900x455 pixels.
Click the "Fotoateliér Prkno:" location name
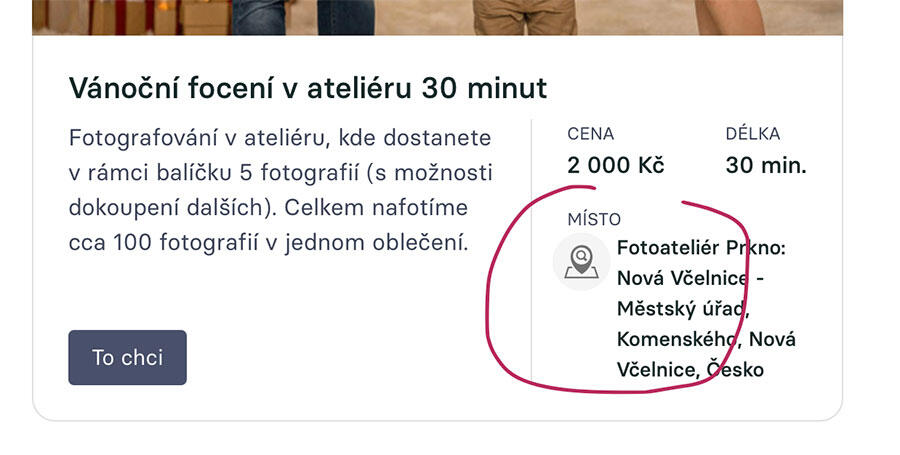[x=701, y=247]
